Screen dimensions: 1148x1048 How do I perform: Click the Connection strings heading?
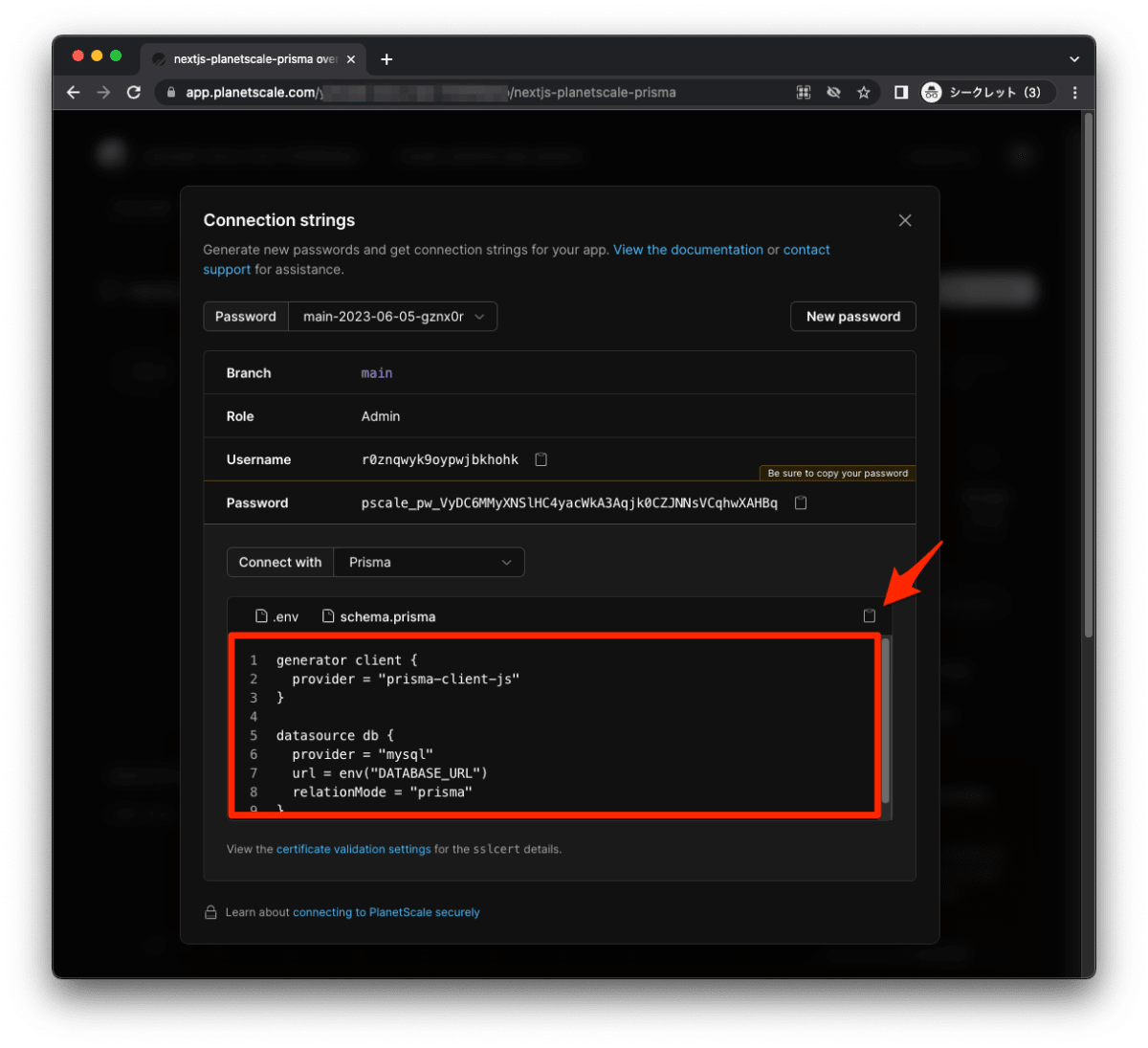click(279, 220)
